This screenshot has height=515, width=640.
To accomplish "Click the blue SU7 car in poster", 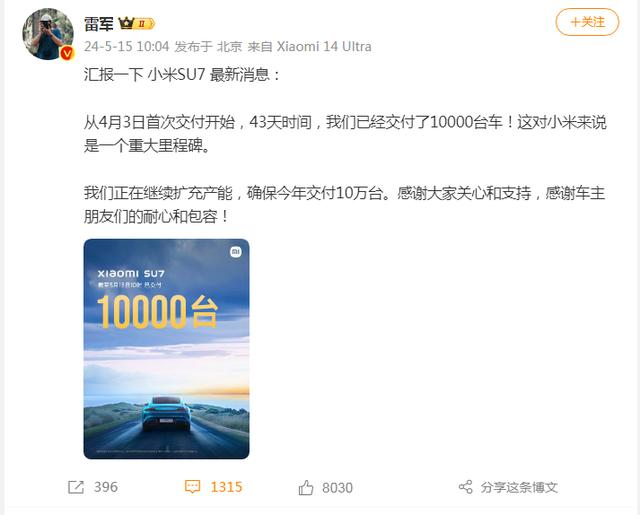I will (166, 413).
